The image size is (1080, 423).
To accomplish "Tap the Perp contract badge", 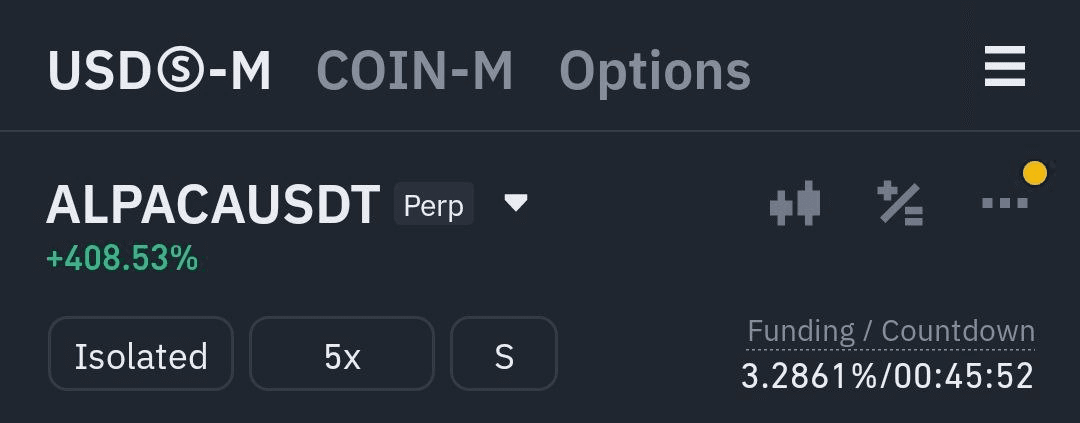I will click(433, 205).
